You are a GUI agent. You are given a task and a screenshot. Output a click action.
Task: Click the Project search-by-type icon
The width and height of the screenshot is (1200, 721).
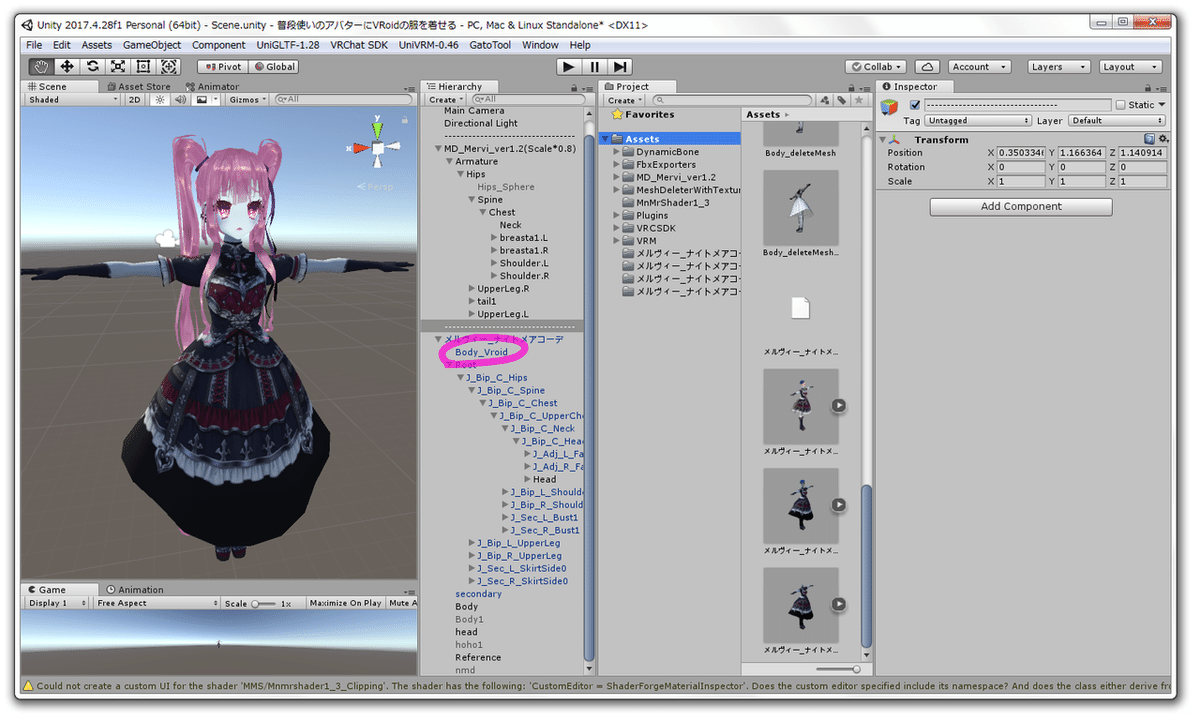[x=826, y=100]
